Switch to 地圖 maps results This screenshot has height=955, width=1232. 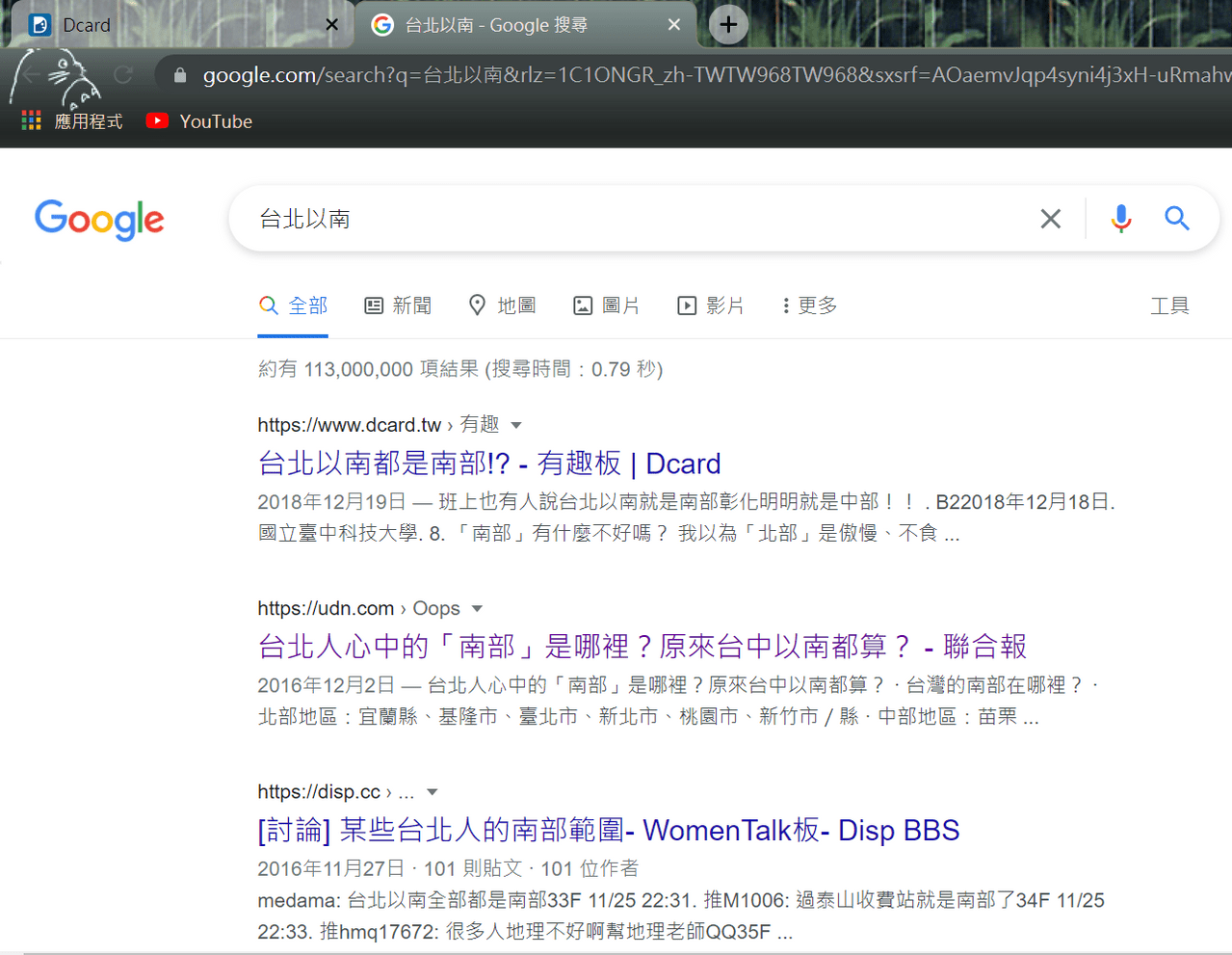click(502, 305)
